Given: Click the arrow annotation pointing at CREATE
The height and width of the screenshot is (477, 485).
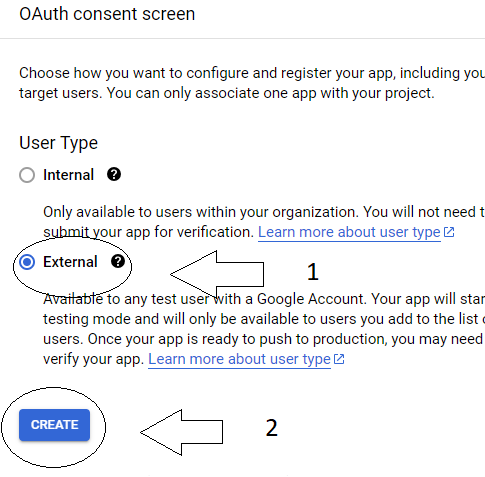Looking at the screenshot, I should (182, 432).
